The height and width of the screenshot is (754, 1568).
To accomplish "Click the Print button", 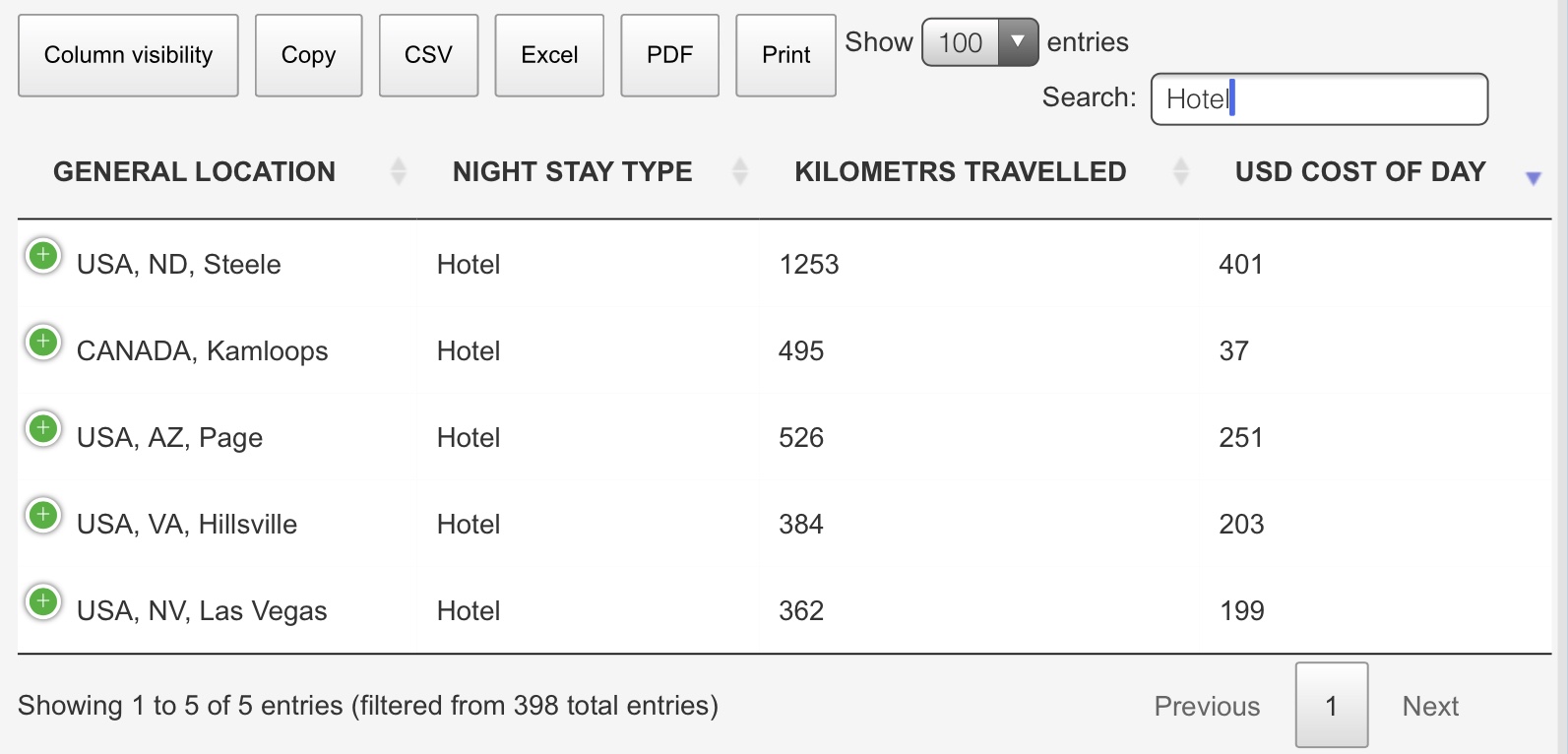I will tap(785, 55).
